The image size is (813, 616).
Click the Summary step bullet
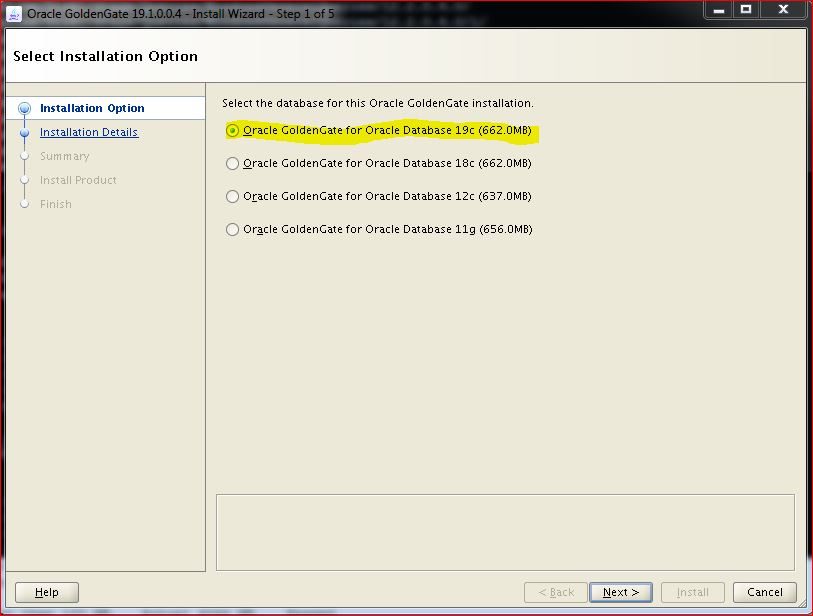(25, 156)
